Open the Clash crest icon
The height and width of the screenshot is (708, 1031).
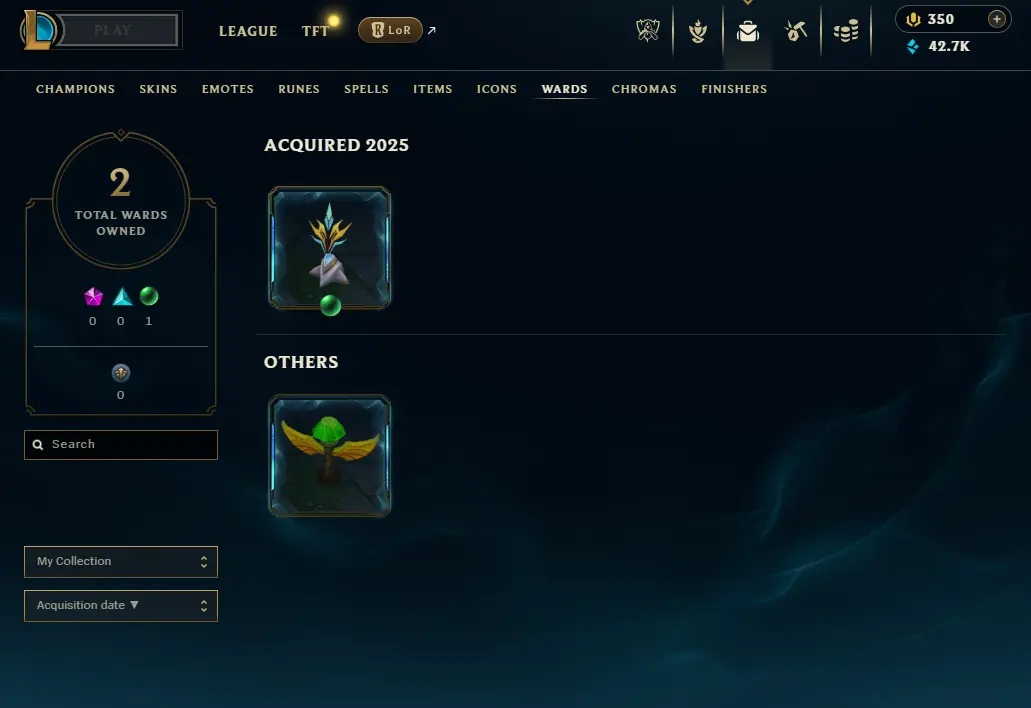point(648,30)
